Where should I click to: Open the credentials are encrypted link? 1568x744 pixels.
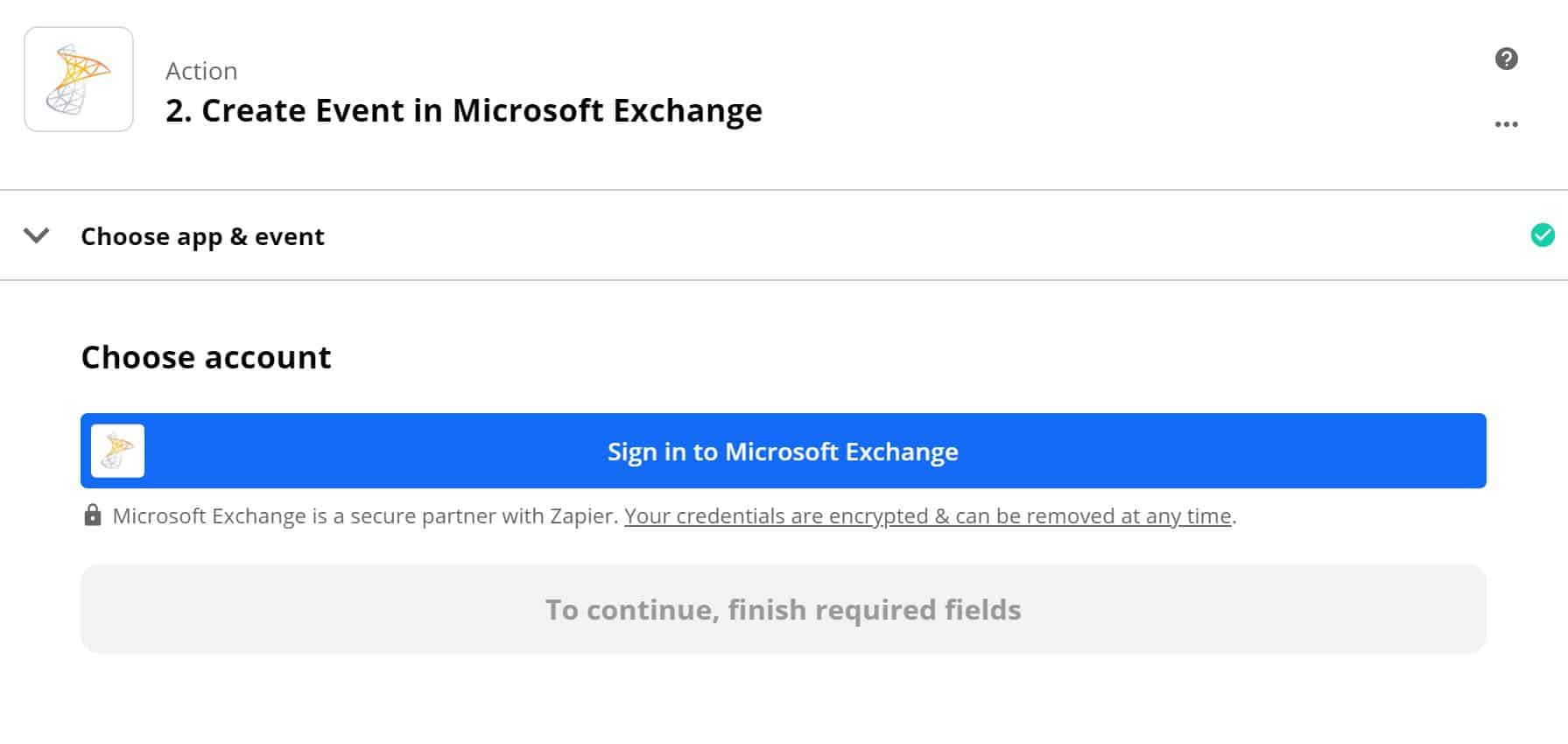(x=928, y=516)
